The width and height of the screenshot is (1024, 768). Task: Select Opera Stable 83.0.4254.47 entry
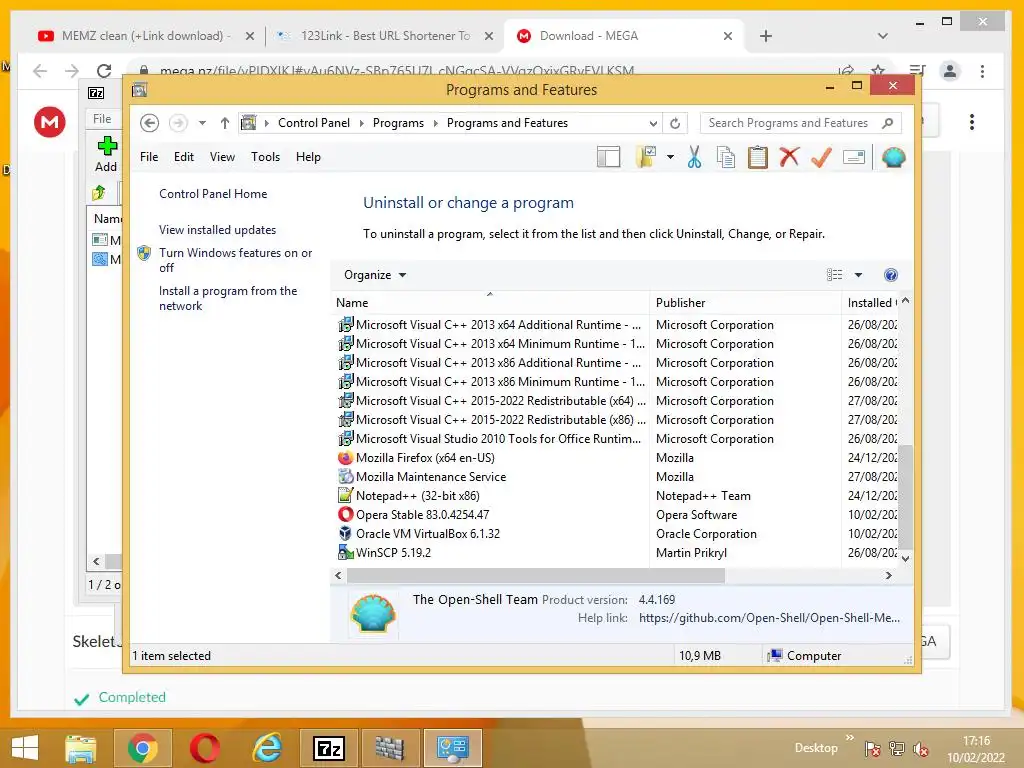coord(422,515)
